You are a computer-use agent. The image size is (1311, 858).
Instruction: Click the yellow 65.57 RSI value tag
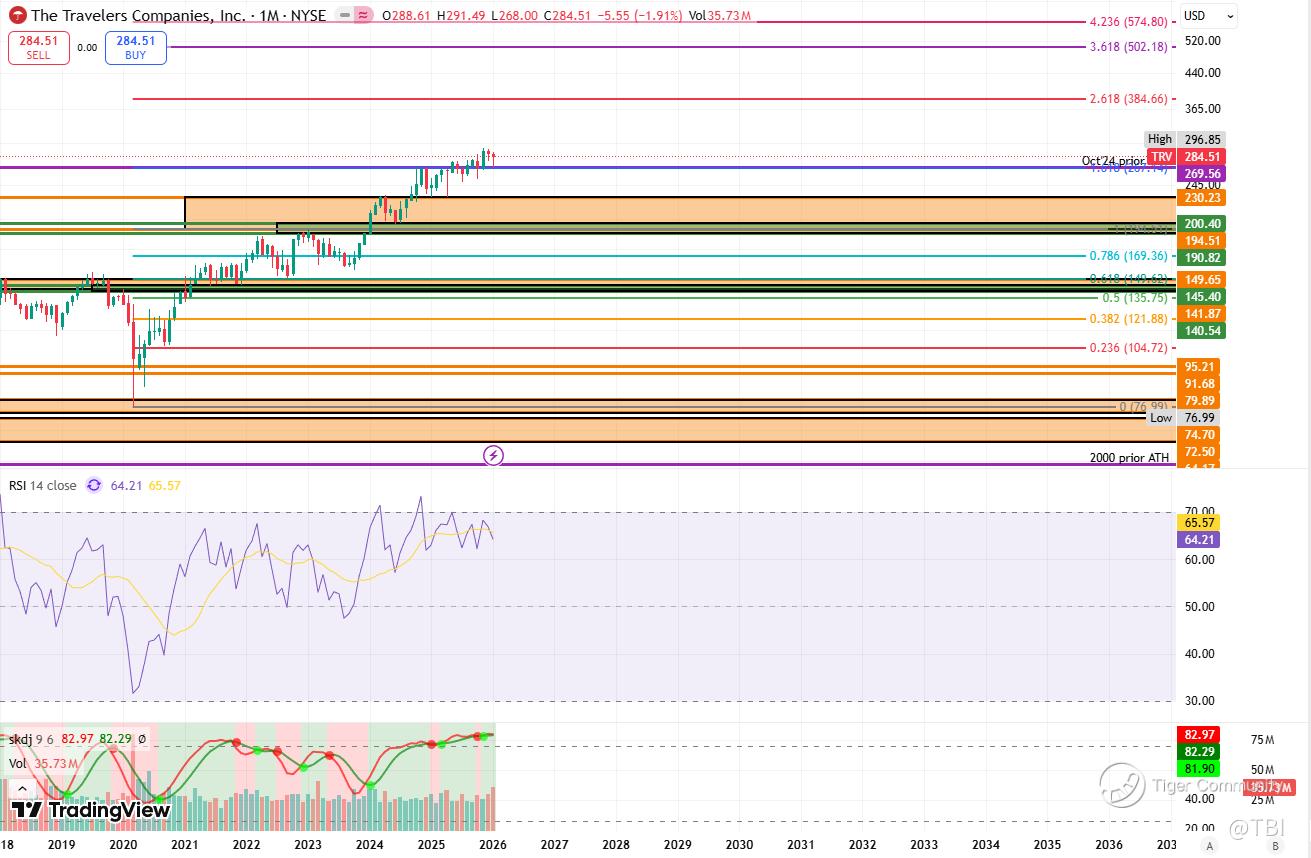pyautogui.click(x=1200, y=523)
